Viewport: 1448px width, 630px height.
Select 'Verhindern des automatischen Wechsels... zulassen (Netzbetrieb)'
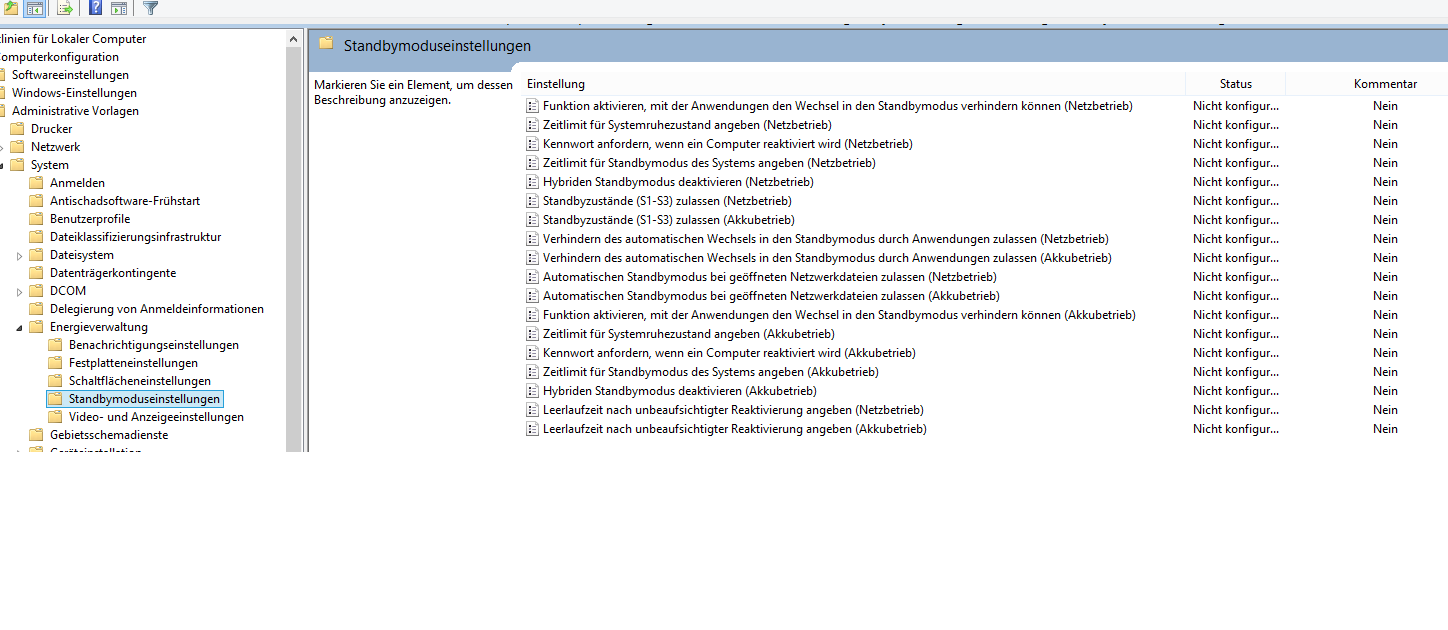pos(826,239)
